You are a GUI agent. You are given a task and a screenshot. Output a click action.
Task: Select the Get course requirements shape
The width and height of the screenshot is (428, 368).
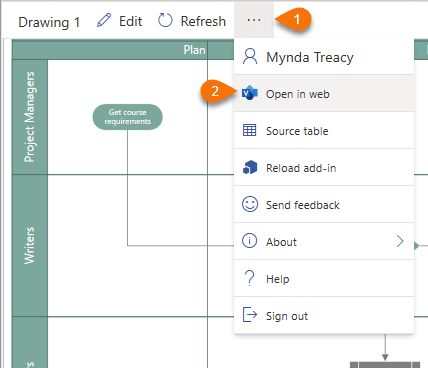pos(128,117)
